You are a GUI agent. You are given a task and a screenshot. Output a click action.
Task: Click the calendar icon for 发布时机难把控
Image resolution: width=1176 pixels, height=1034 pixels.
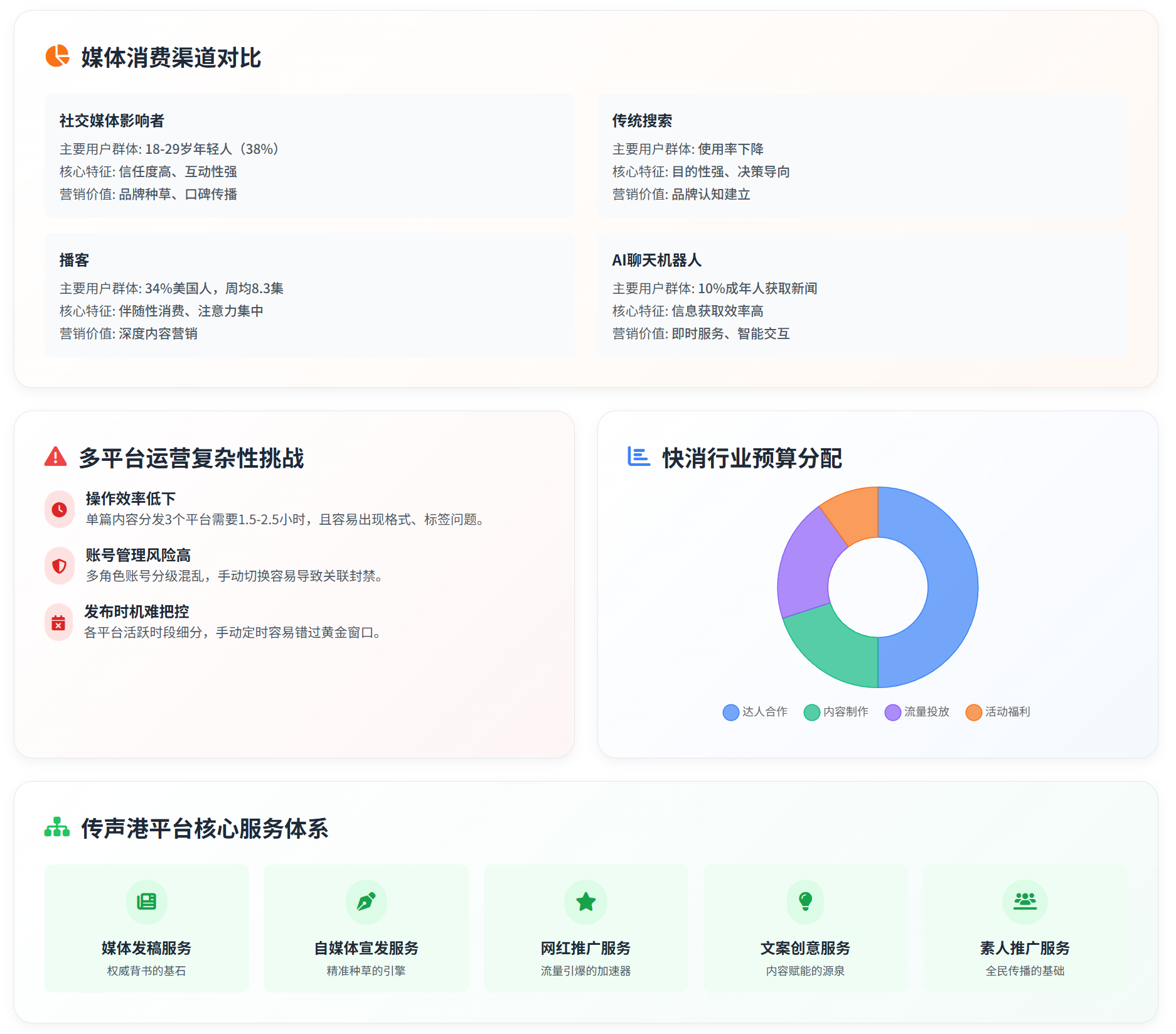58,623
